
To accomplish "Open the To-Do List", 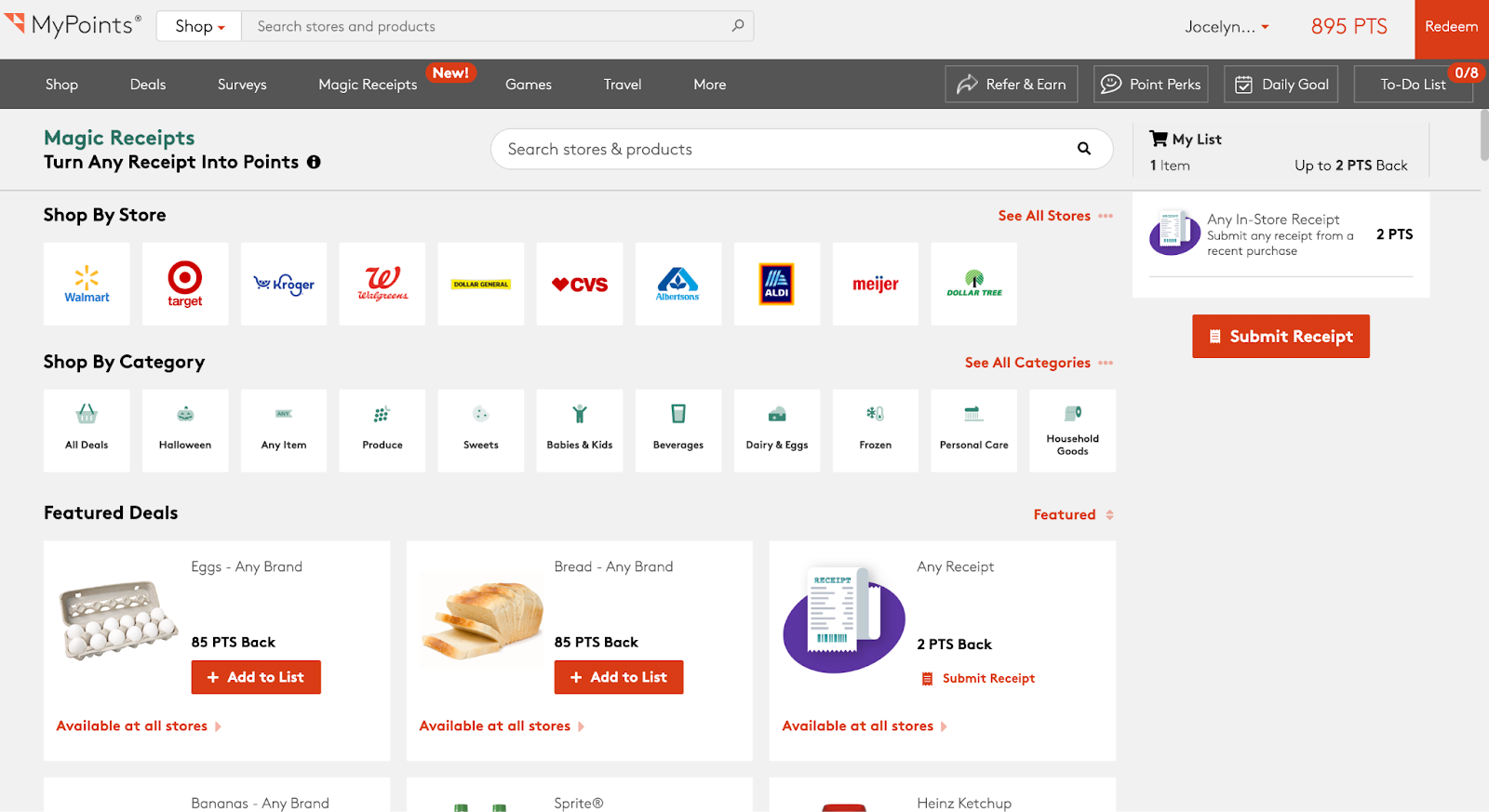I will point(1414,84).
